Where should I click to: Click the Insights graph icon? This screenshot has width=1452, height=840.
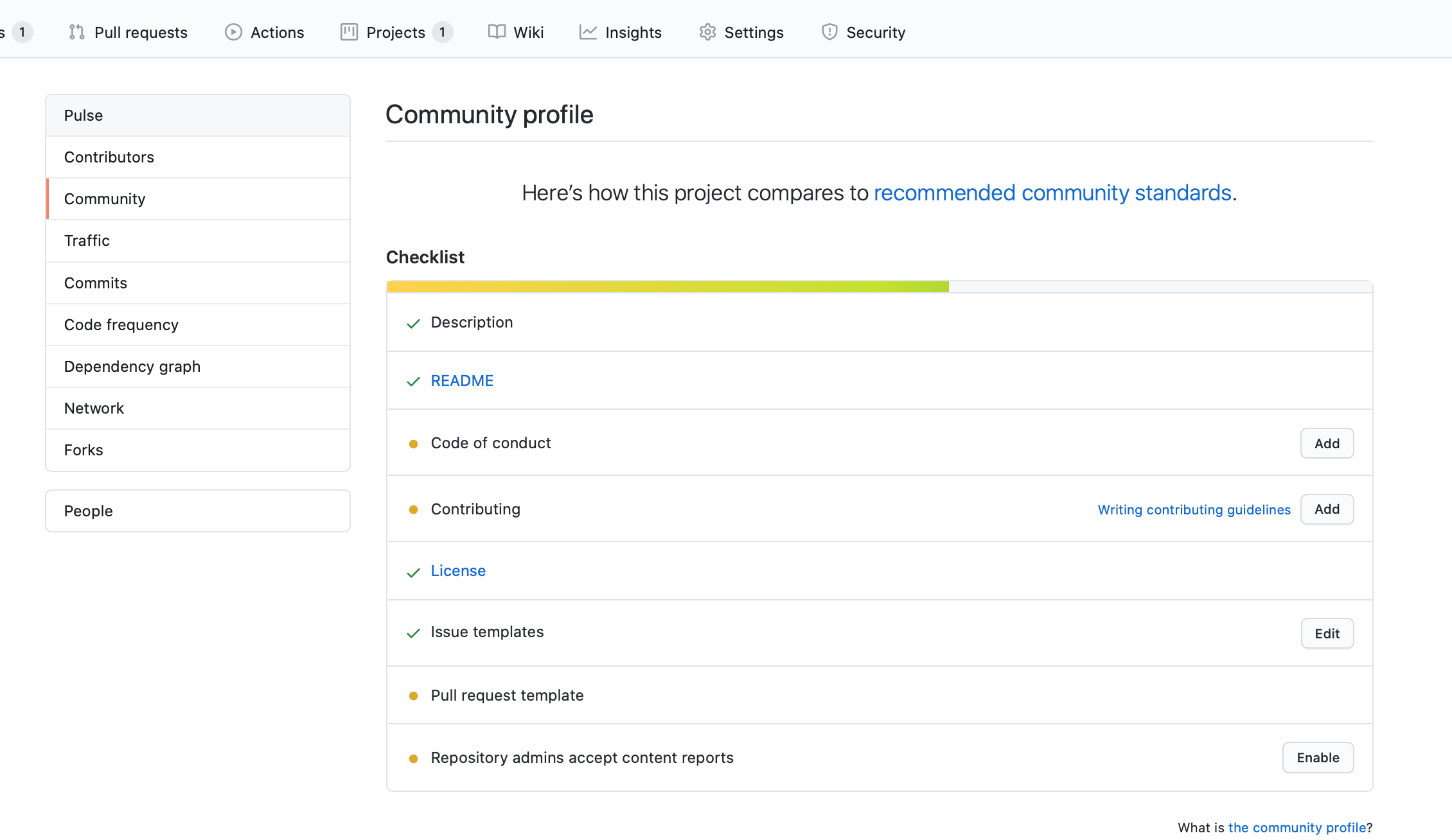[588, 32]
